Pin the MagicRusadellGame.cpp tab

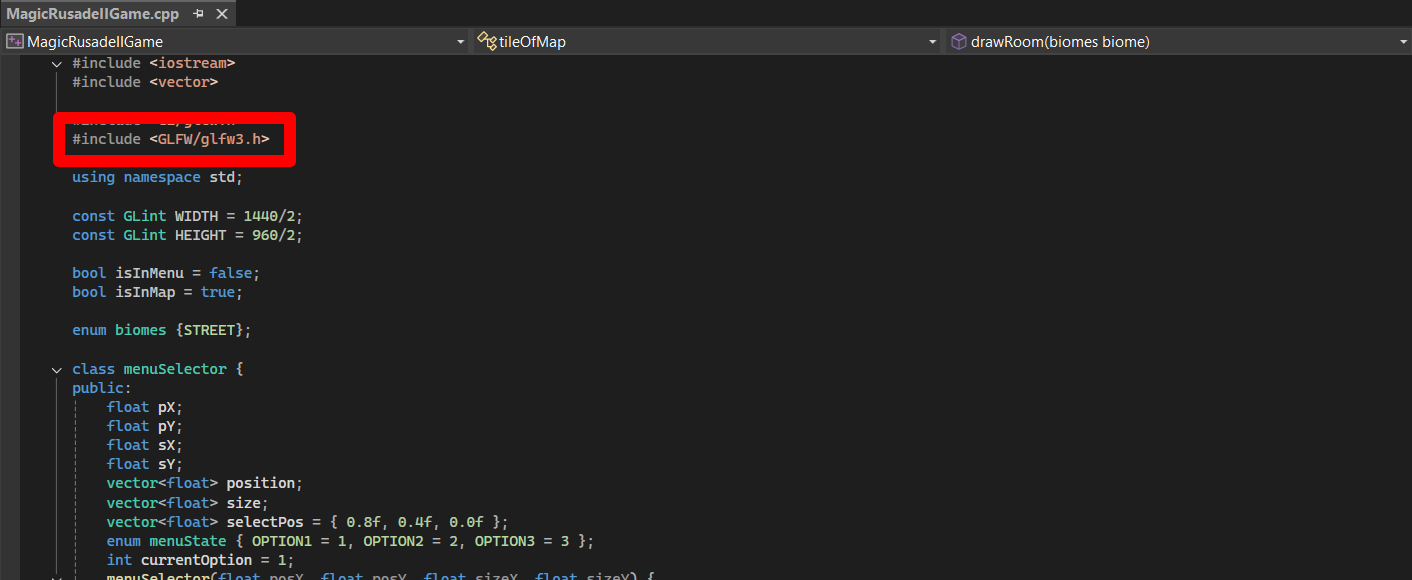[198, 14]
